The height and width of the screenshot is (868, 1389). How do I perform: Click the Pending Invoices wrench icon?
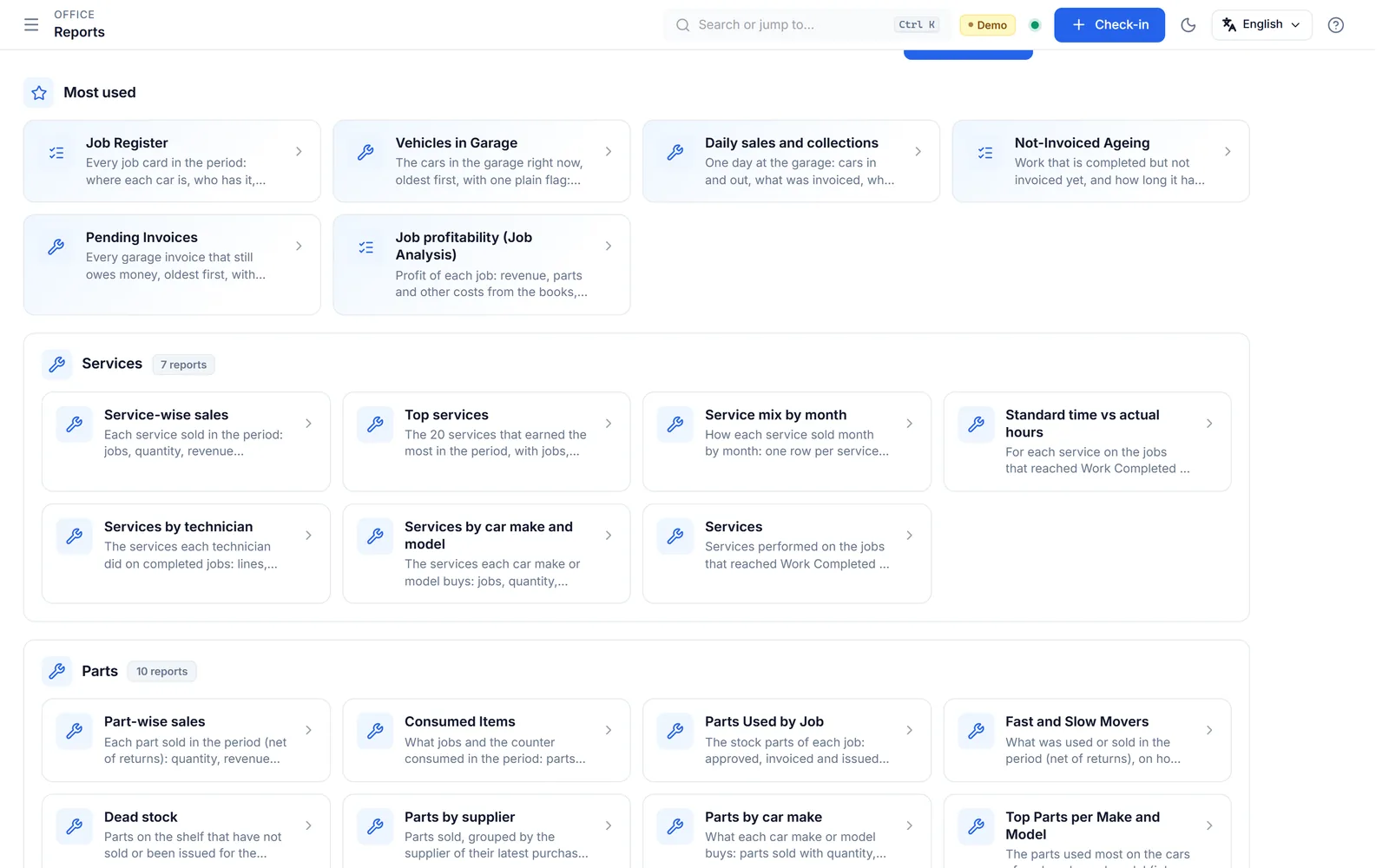[56, 247]
